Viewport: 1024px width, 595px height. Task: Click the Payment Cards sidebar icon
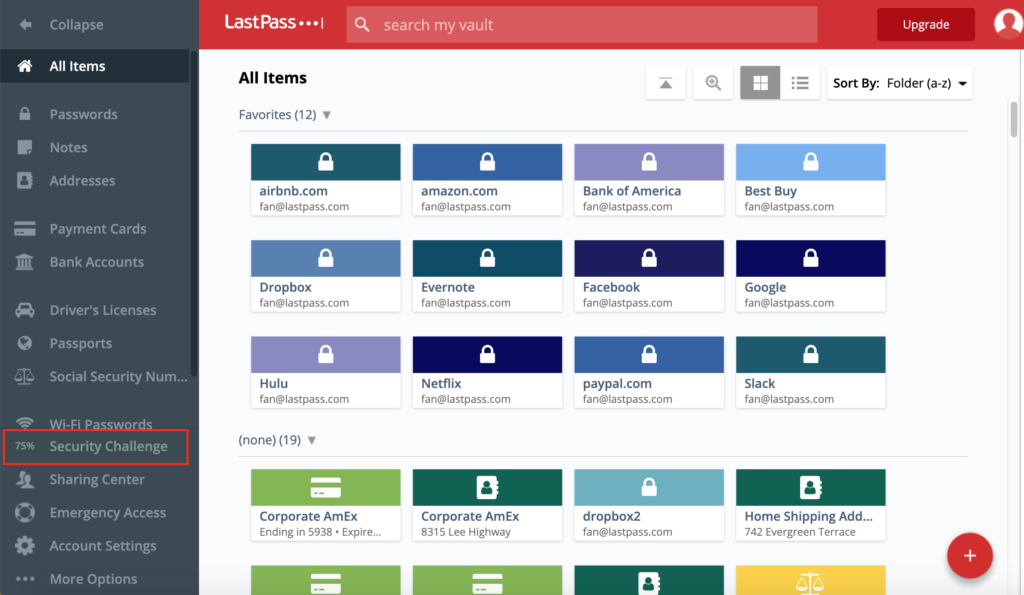[x=25, y=229]
